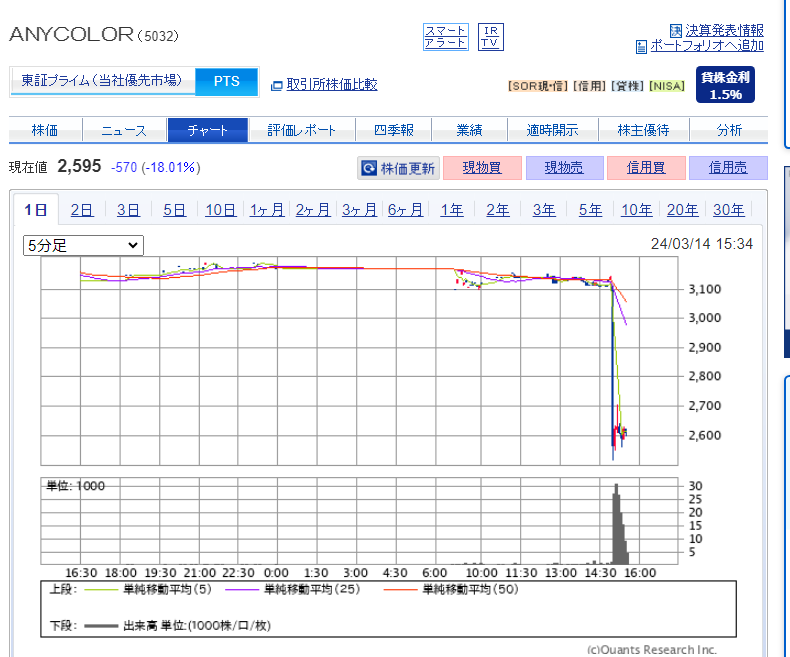Select the チャート tab

tap(208, 130)
